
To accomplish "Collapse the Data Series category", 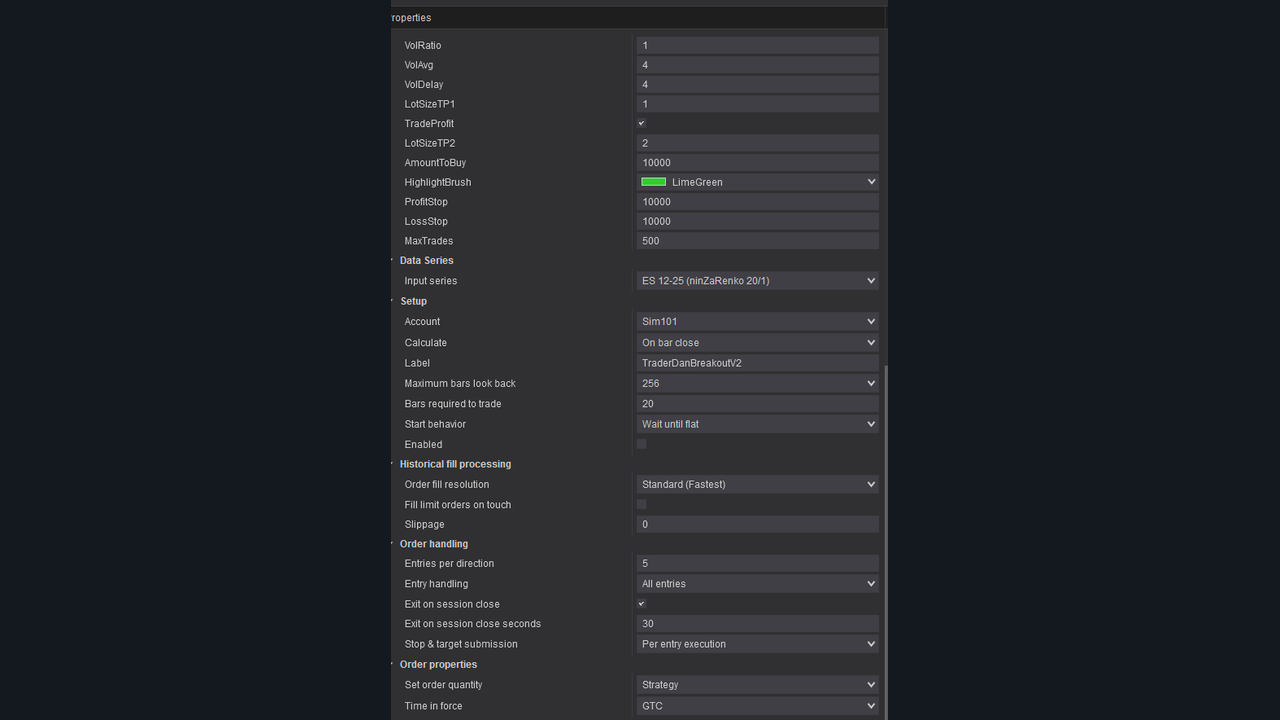I will click(x=392, y=260).
